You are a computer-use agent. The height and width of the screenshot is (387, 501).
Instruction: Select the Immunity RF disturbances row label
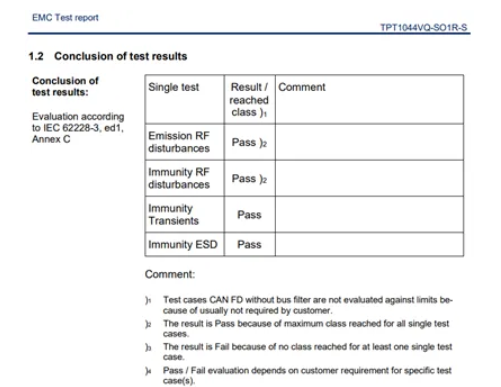[x=179, y=178]
